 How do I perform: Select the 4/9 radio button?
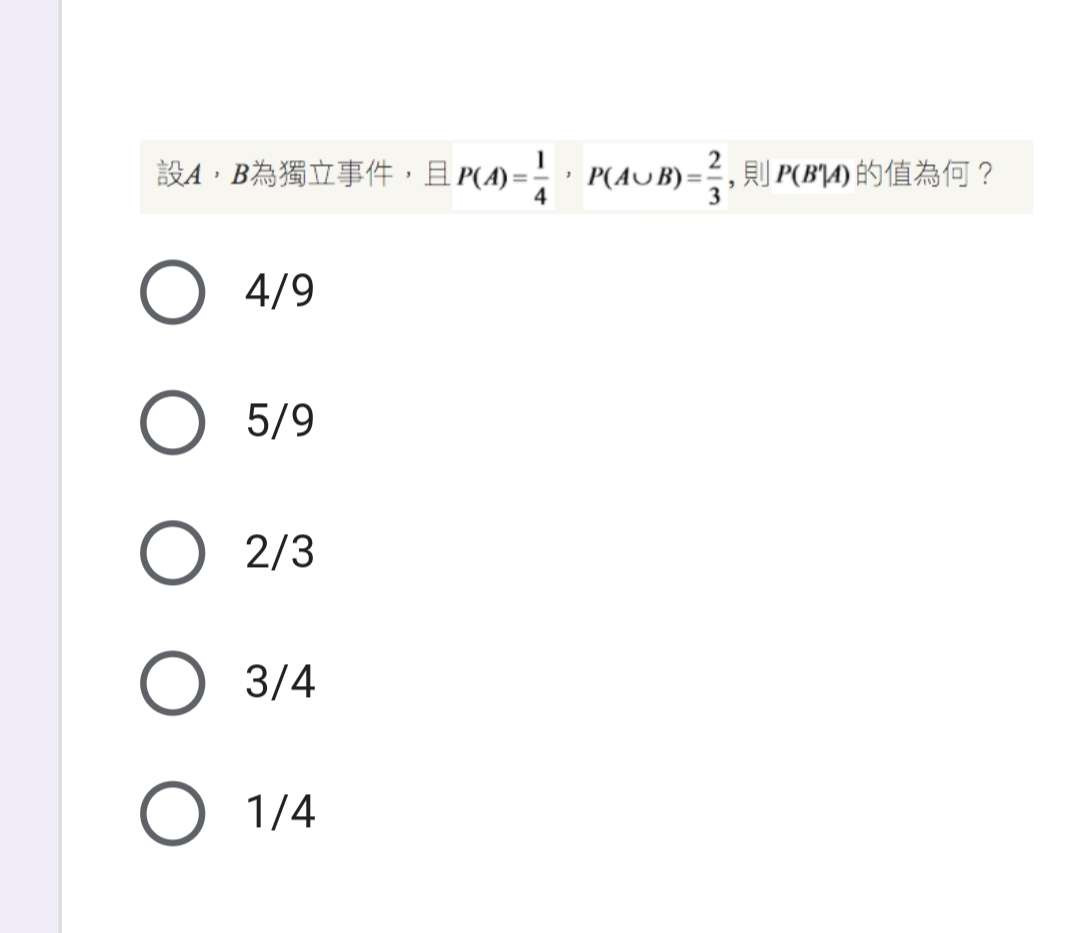click(x=173, y=292)
